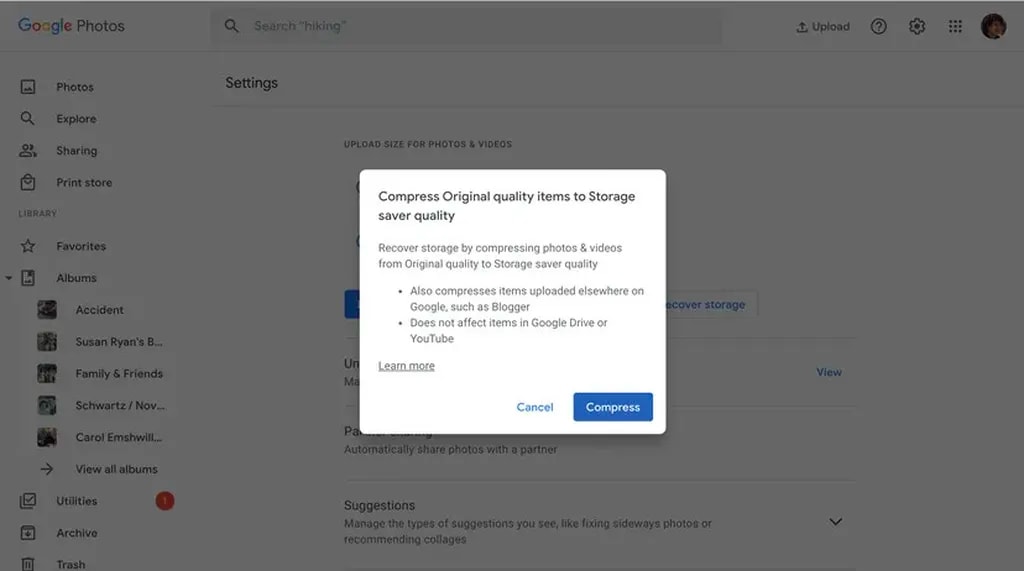Open Favorites star icon in Library
1024x571 pixels.
point(28,246)
